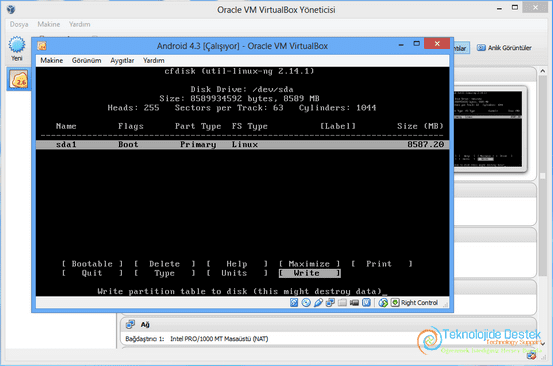Click the Right Control host key label

click(x=419, y=303)
